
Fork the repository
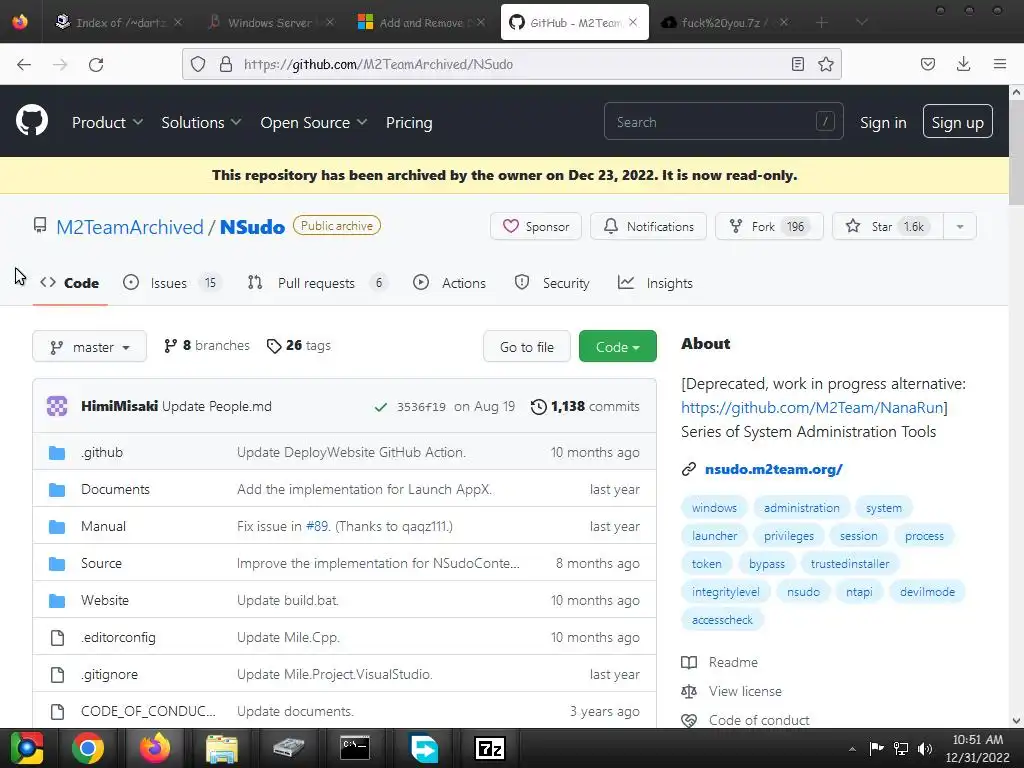[x=769, y=227]
